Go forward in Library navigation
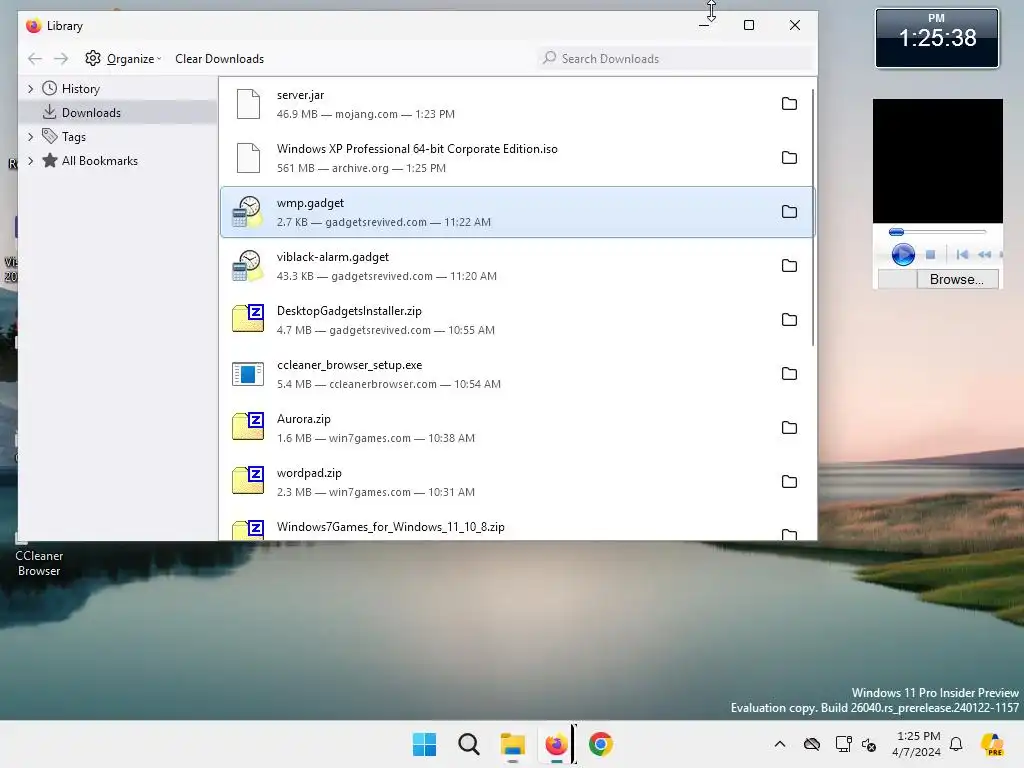The image size is (1024, 768). click(61, 59)
